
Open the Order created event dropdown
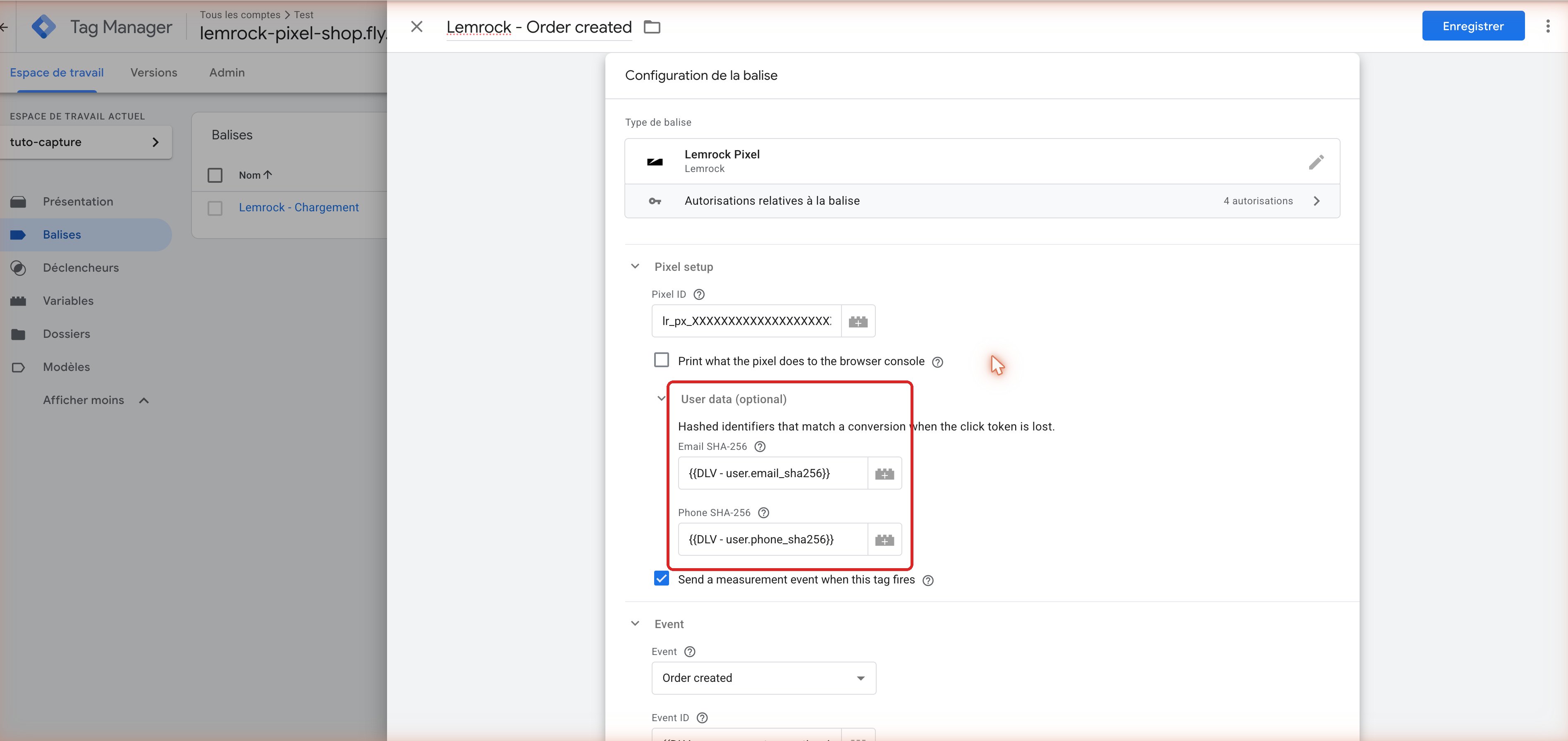[763, 678]
